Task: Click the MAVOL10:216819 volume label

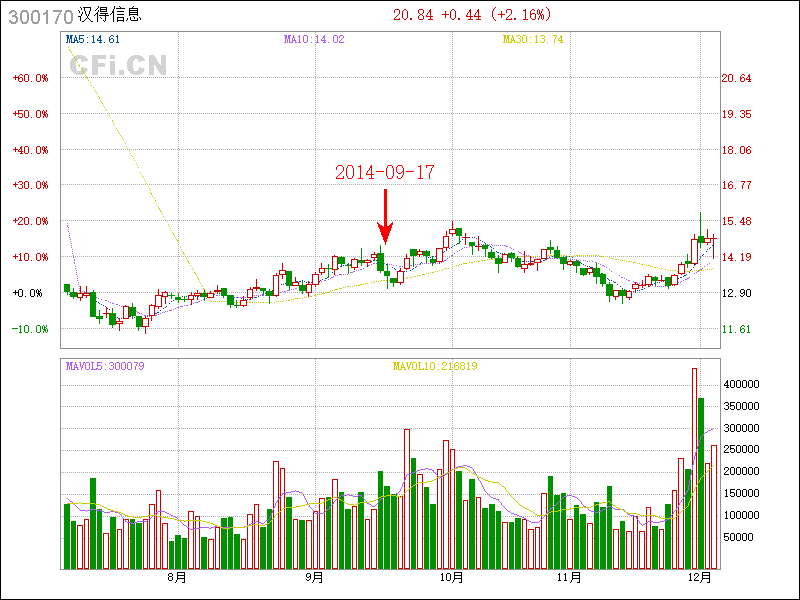Action: pos(434,366)
